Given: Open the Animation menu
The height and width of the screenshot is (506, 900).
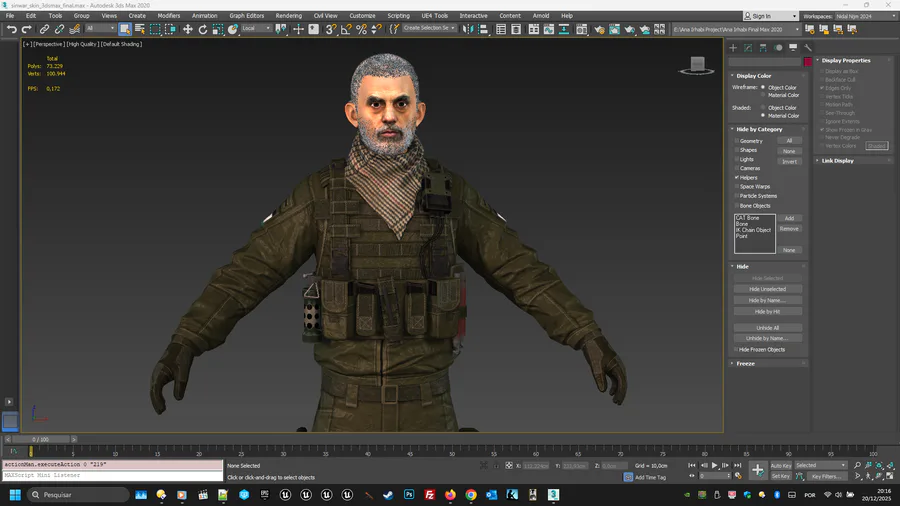Looking at the screenshot, I should point(204,15).
